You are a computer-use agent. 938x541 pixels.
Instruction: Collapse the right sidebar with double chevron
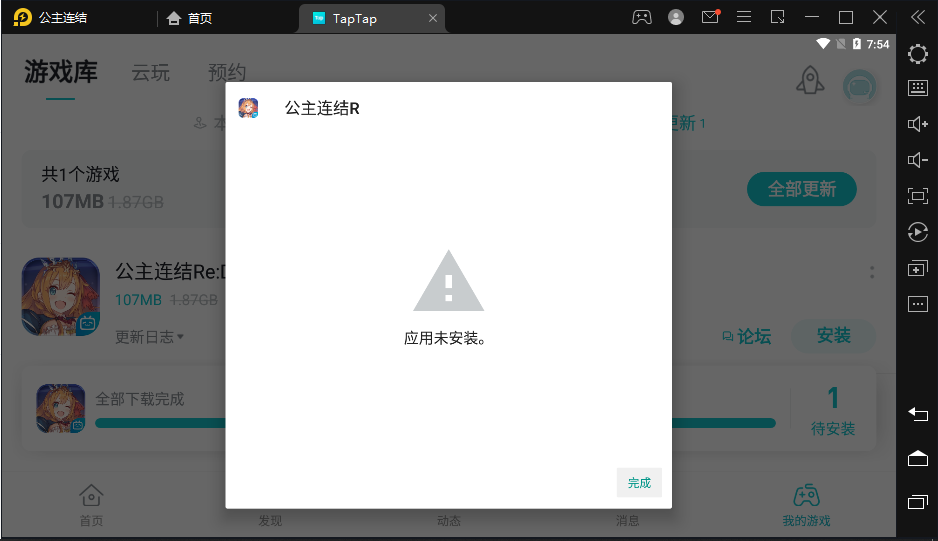tap(917, 17)
